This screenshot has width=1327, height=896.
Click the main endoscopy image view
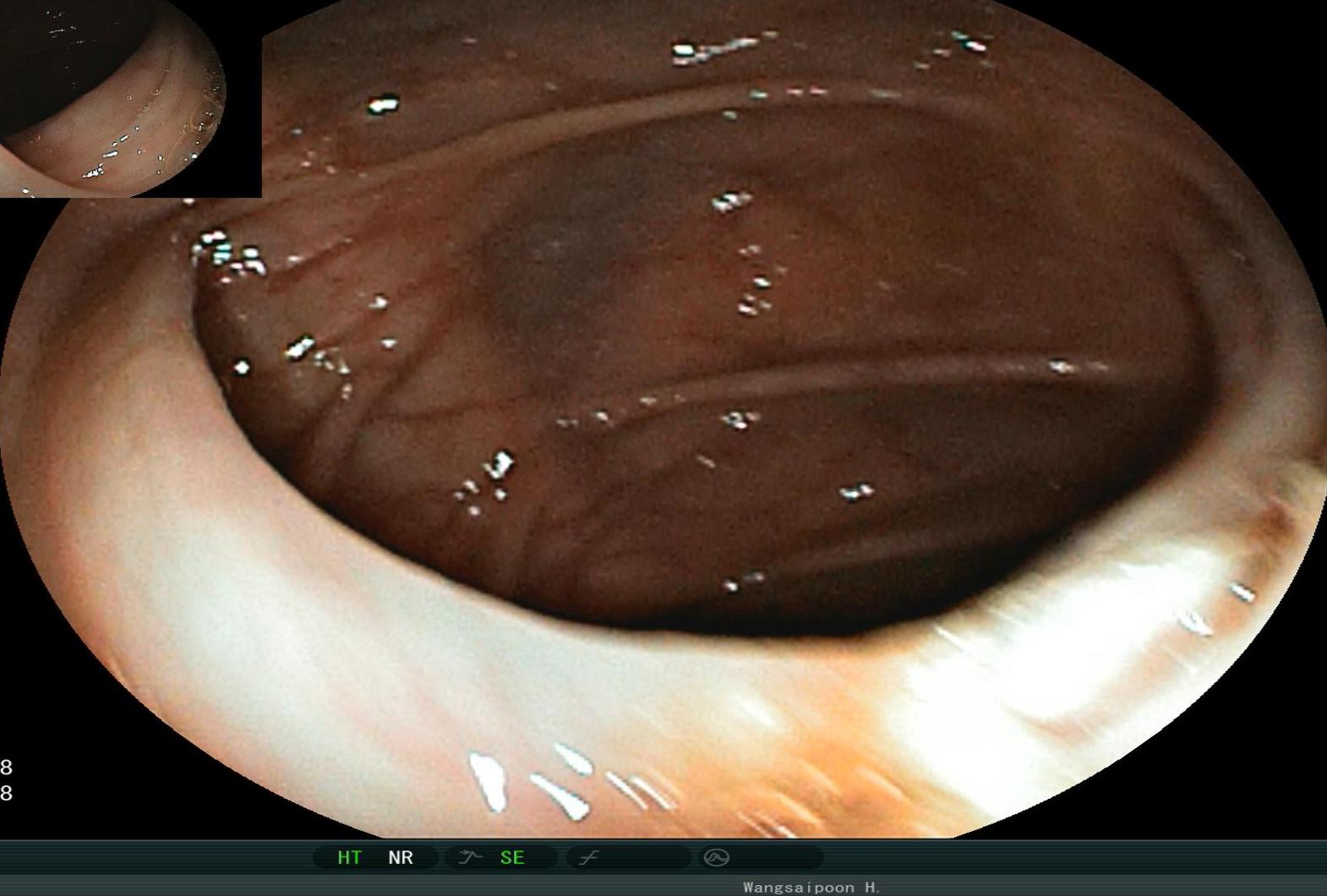point(663,418)
